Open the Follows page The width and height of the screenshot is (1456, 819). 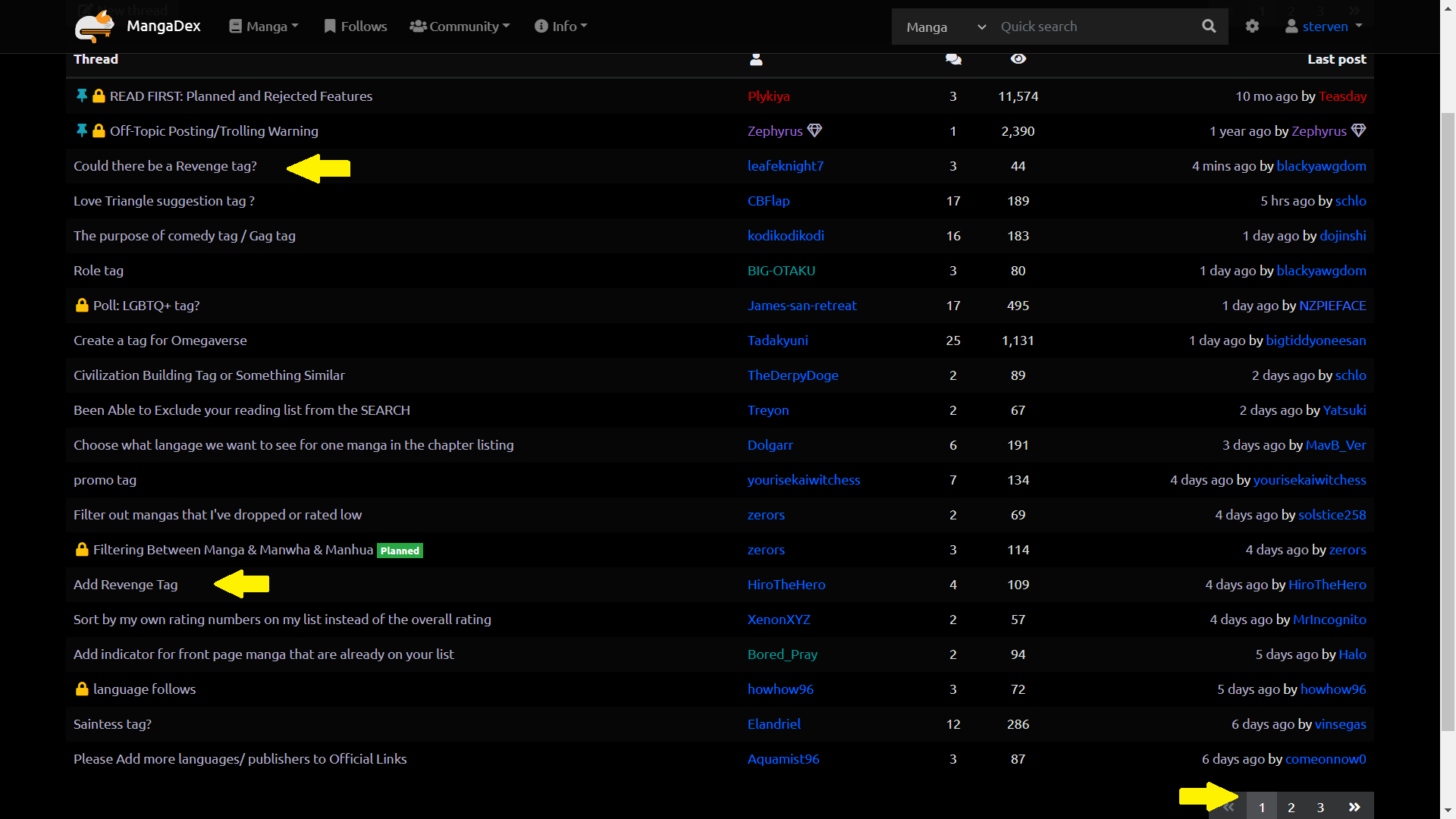click(355, 27)
